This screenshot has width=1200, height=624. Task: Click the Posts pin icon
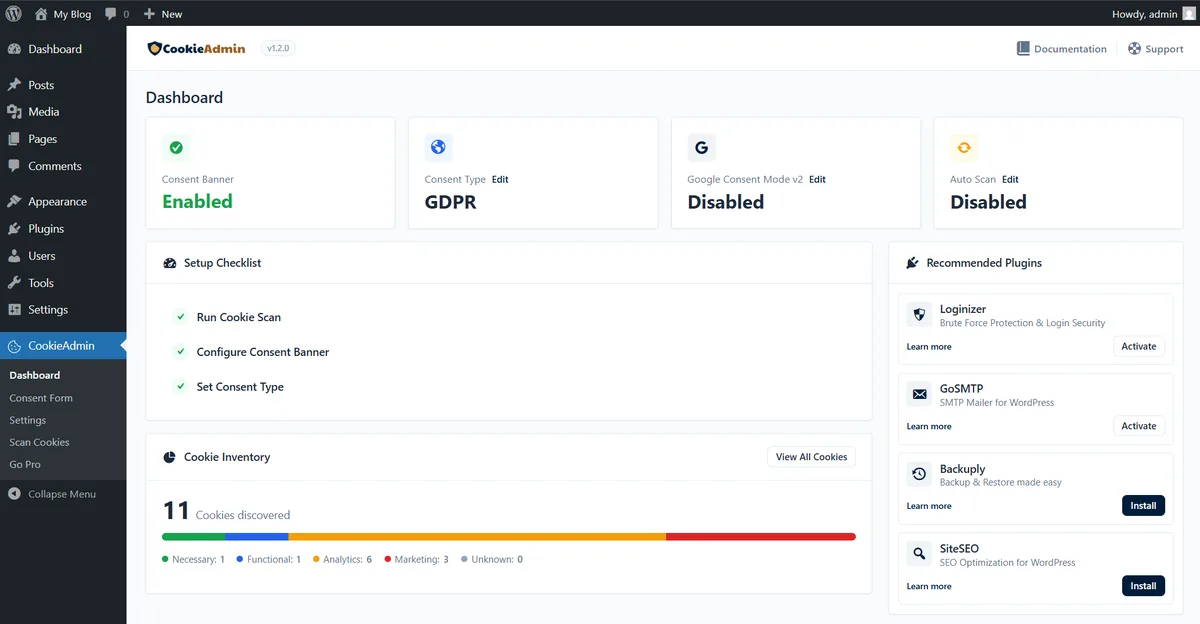click(14, 85)
